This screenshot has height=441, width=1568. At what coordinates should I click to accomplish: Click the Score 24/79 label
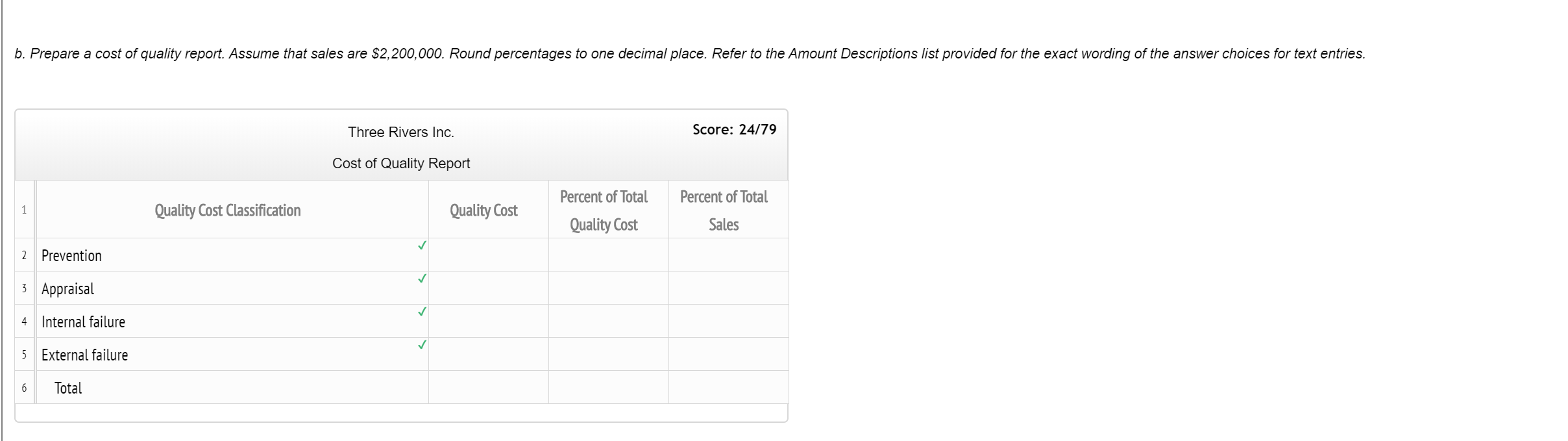pos(734,129)
